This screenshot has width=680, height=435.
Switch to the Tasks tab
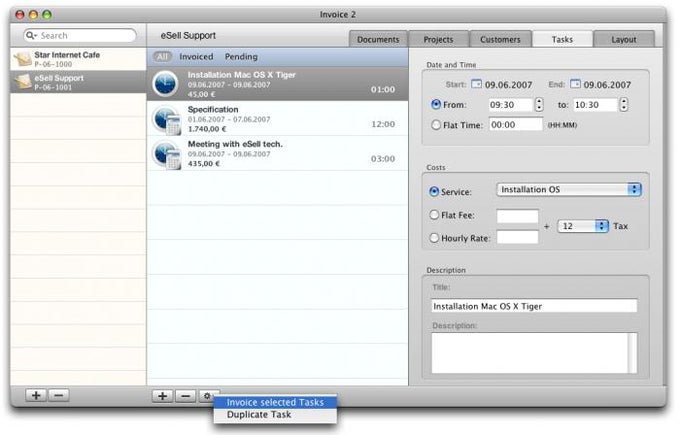[x=562, y=39]
